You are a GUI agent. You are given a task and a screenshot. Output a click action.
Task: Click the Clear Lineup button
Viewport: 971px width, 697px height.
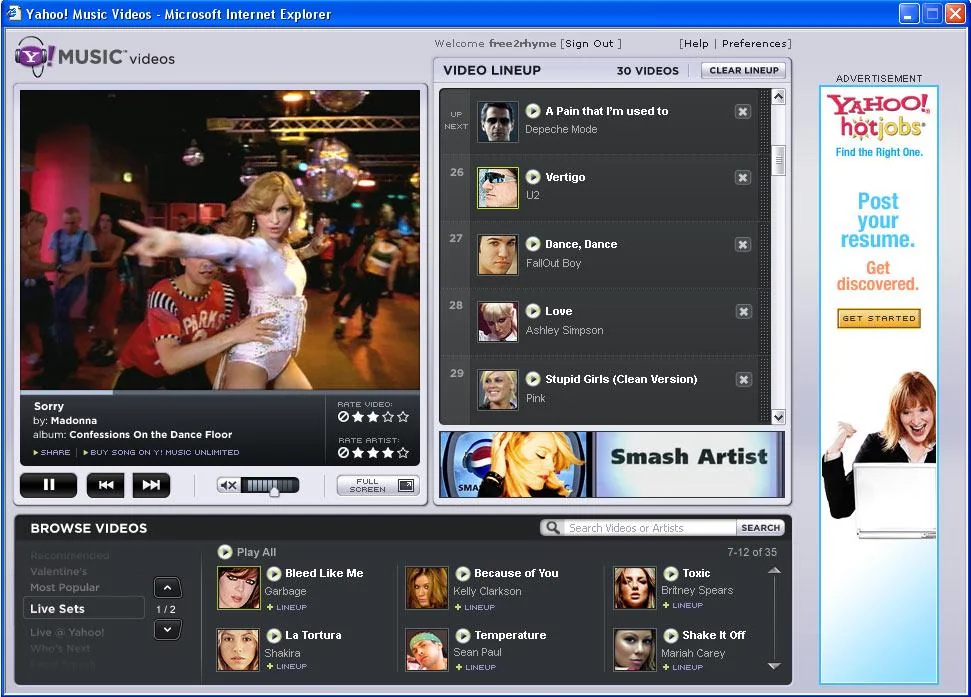744,71
